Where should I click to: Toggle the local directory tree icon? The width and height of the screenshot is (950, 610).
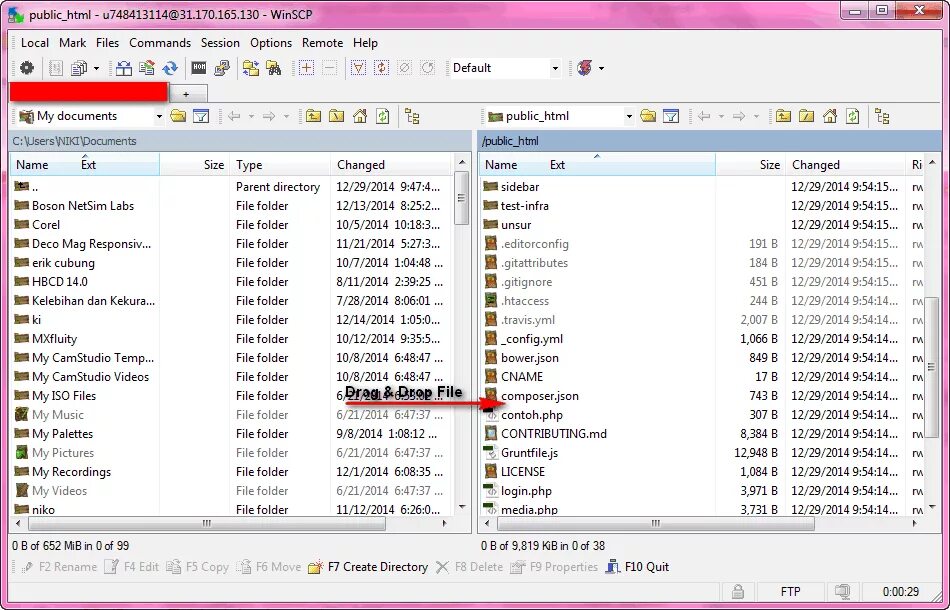(412, 116)
